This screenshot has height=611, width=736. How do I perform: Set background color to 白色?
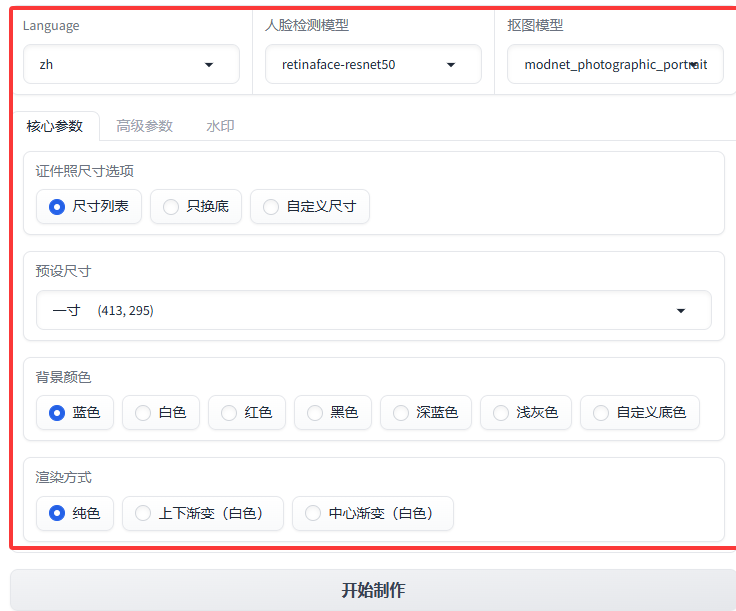click(161, 412)
